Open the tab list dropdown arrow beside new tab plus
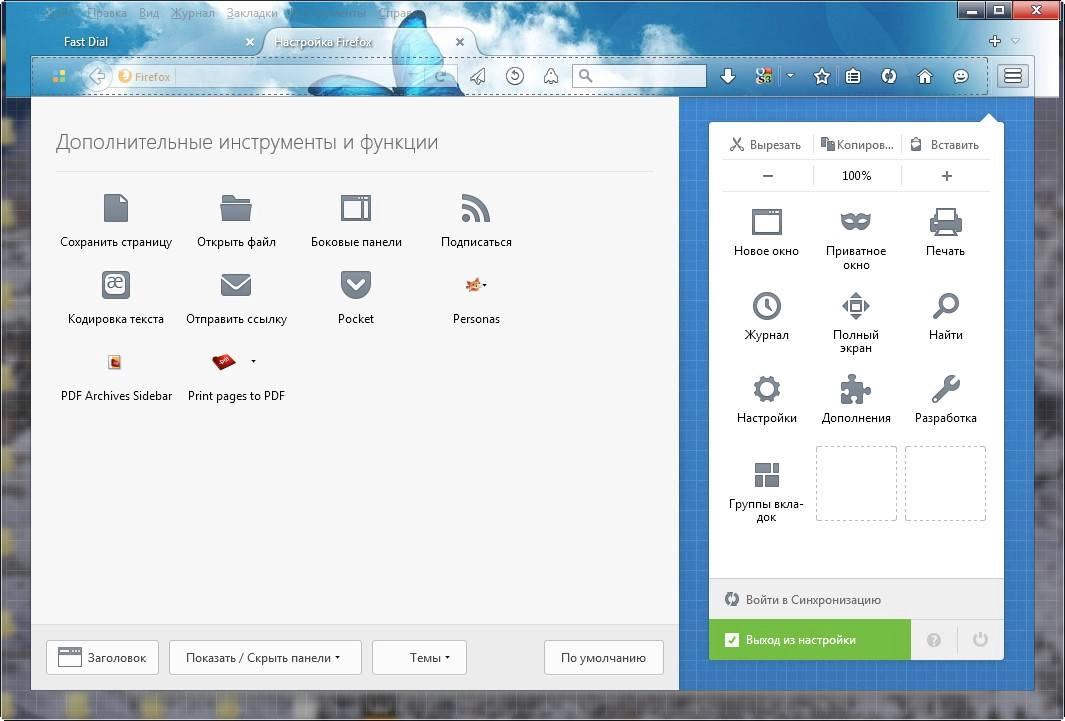 pos(1015,41)
